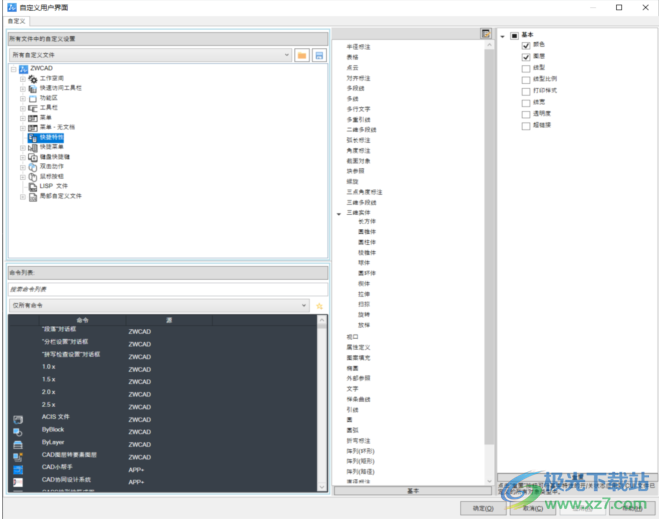Expand the 键盘快捷键 tree node
The height and width of the screenshot is (520, 660).
pyautogui.click(x=23, y=157)
